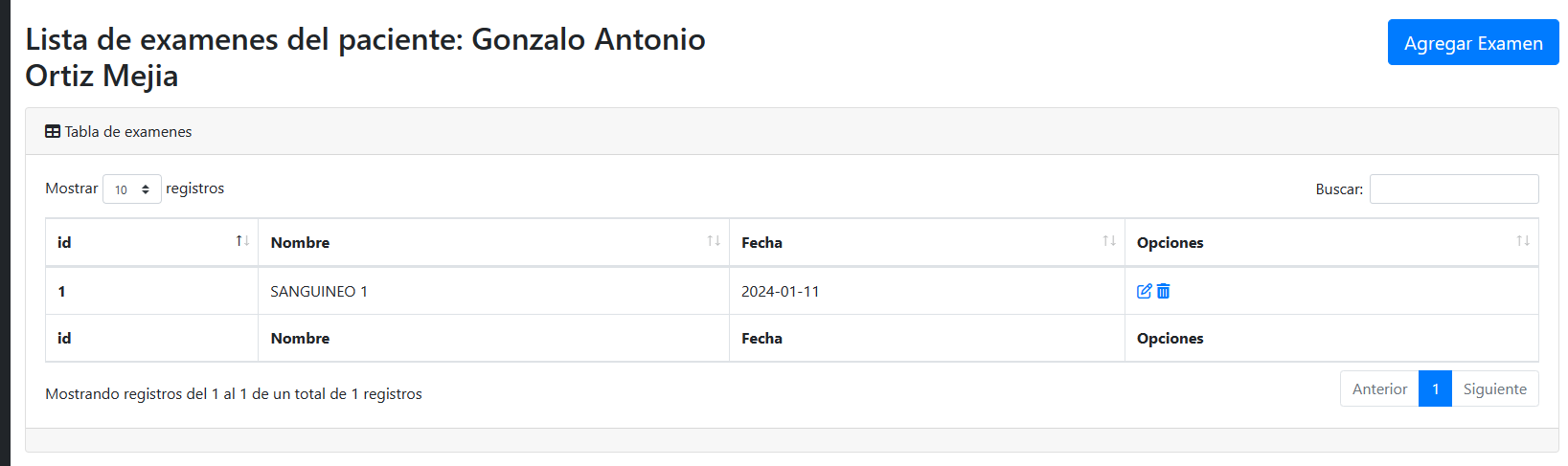The image size is (1568, 466).
Task: Toggle sort arrows on the id column header
Action: click(x=242, y=241)
